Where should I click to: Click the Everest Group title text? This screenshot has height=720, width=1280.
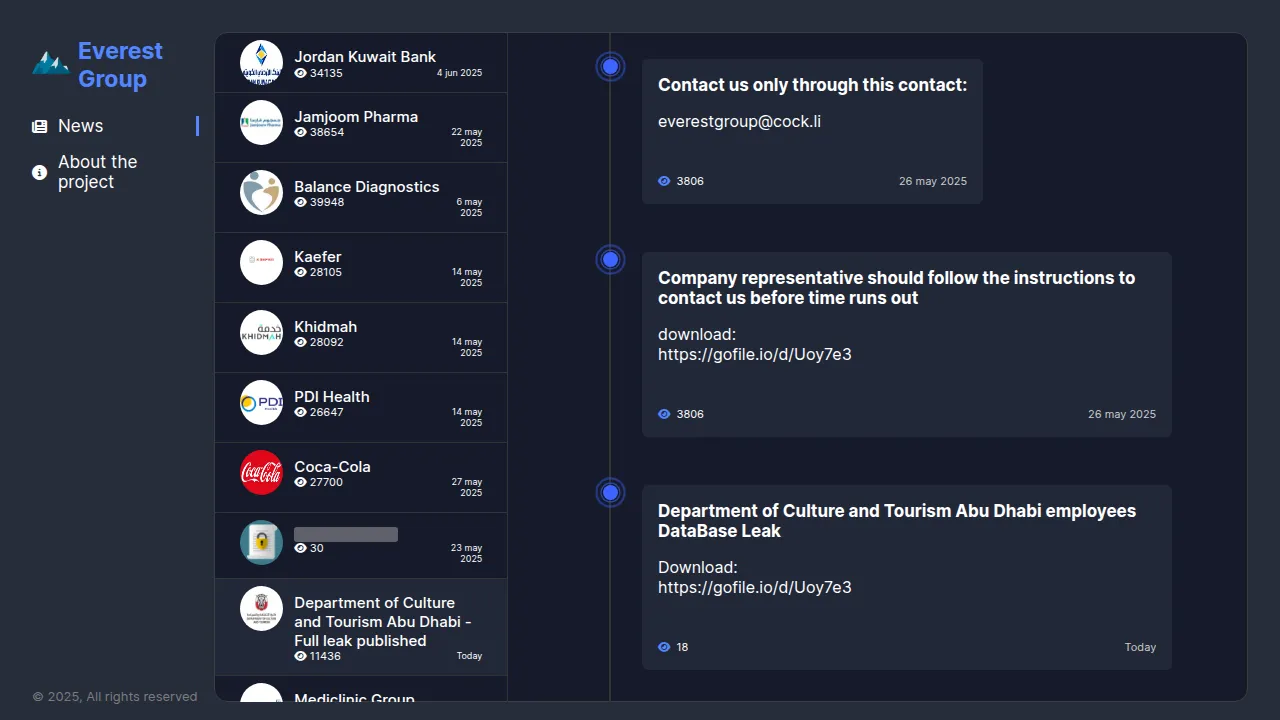pos(120,65)
